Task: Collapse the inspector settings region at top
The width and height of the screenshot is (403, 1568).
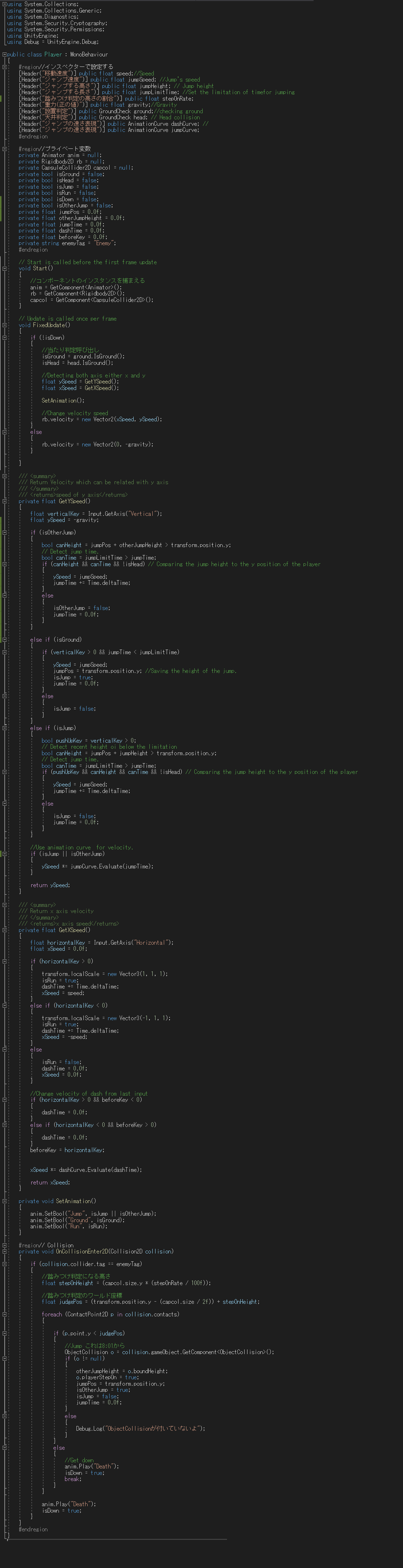Action: tap(4, 67)
